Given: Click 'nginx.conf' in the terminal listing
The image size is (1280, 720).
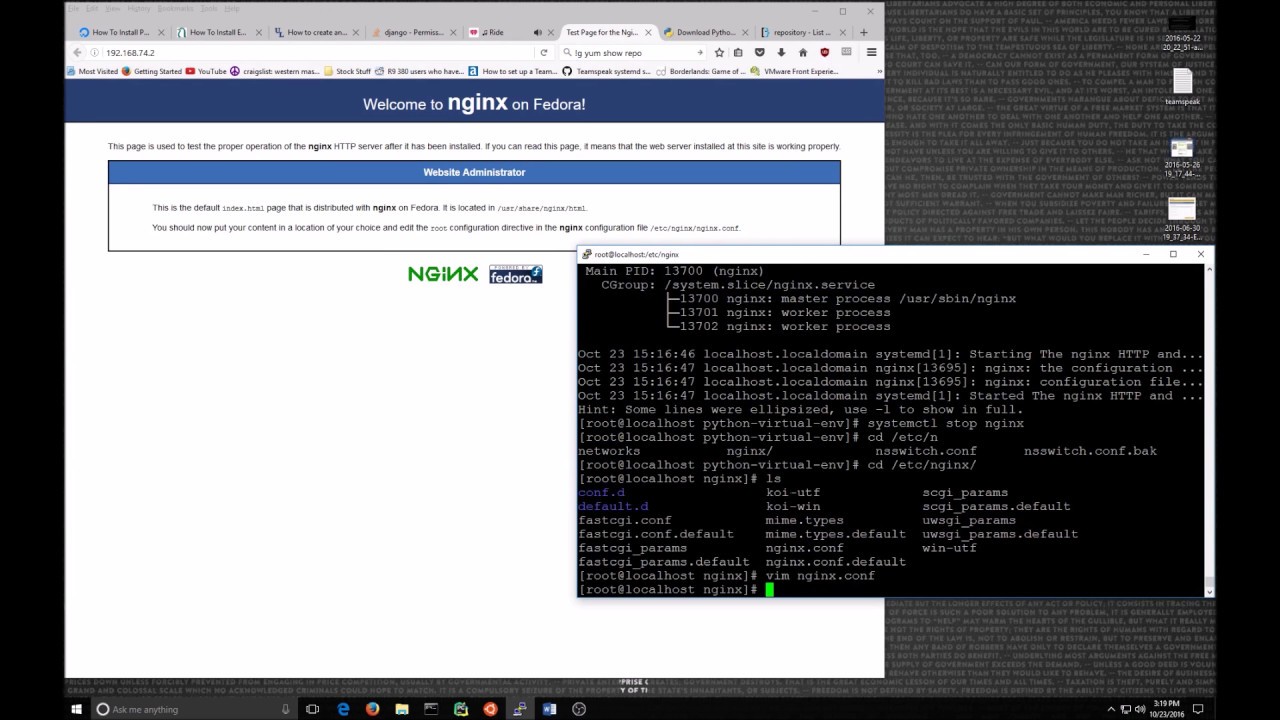Looking at the screenshot, I should [x=804, y=548].
